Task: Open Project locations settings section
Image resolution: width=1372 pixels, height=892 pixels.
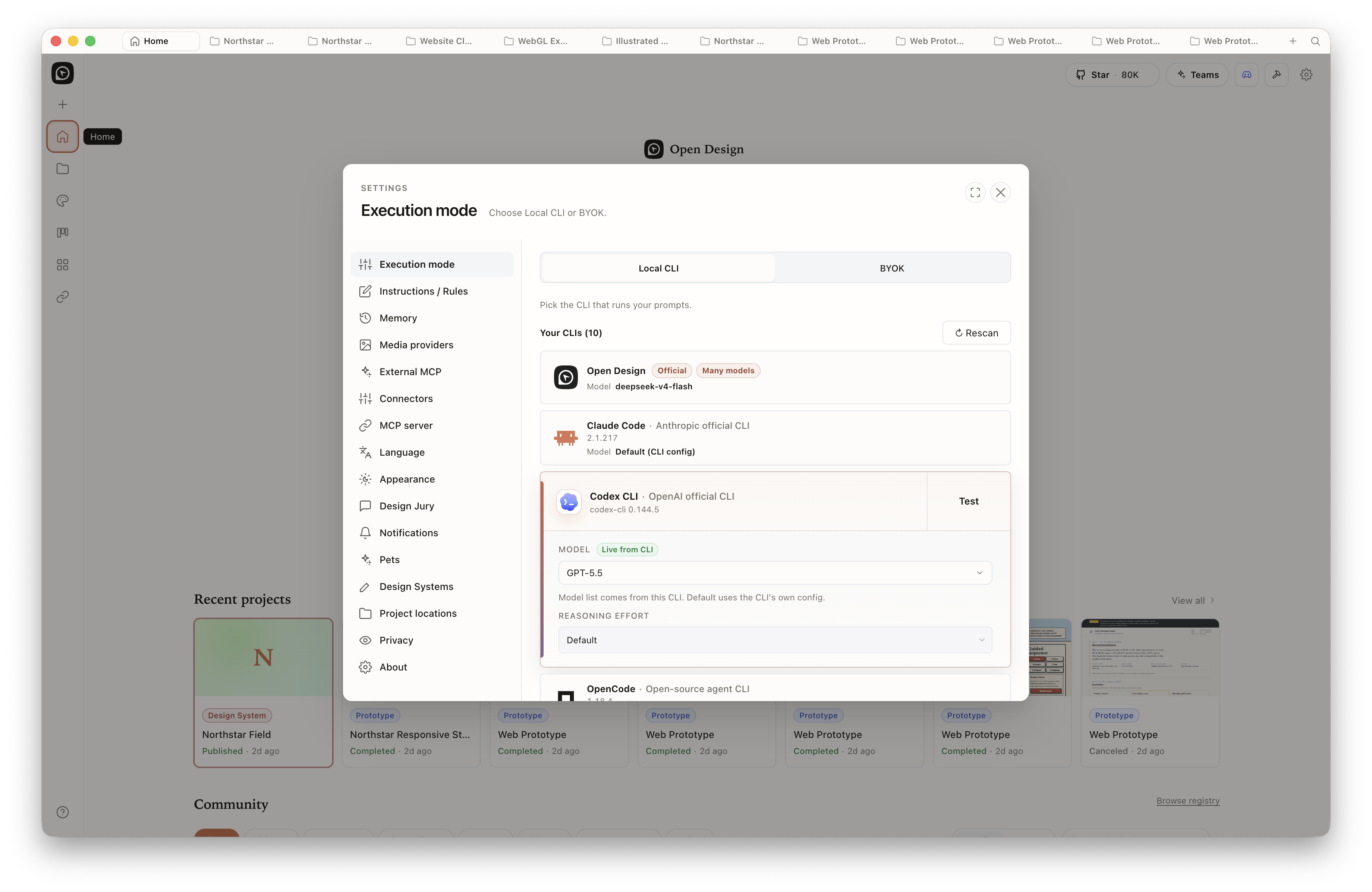Action: coord(432,613)
